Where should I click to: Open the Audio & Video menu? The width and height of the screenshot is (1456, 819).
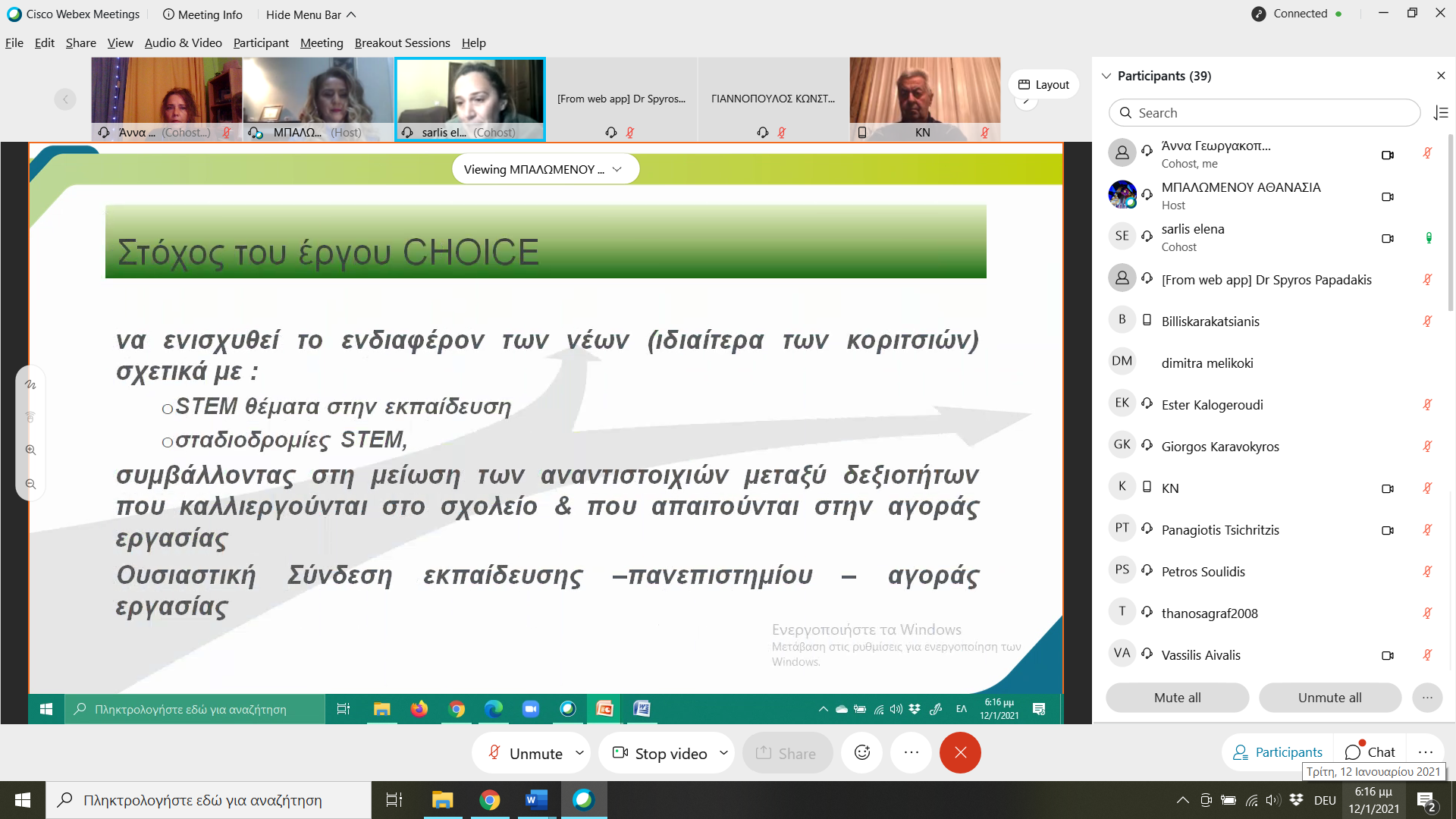pos(183,43)
